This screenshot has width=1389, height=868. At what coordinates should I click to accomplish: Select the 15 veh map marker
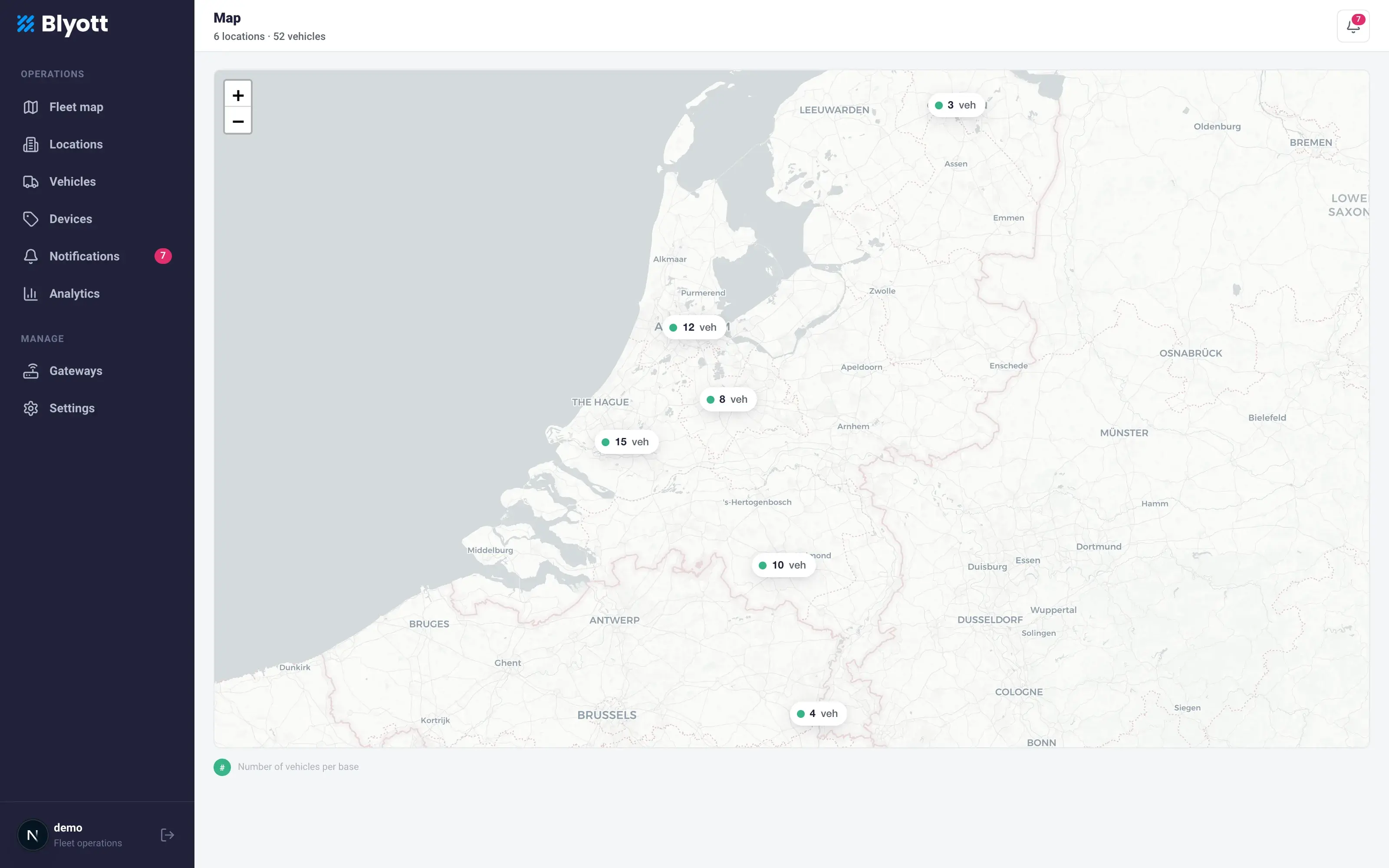point(626,442)
